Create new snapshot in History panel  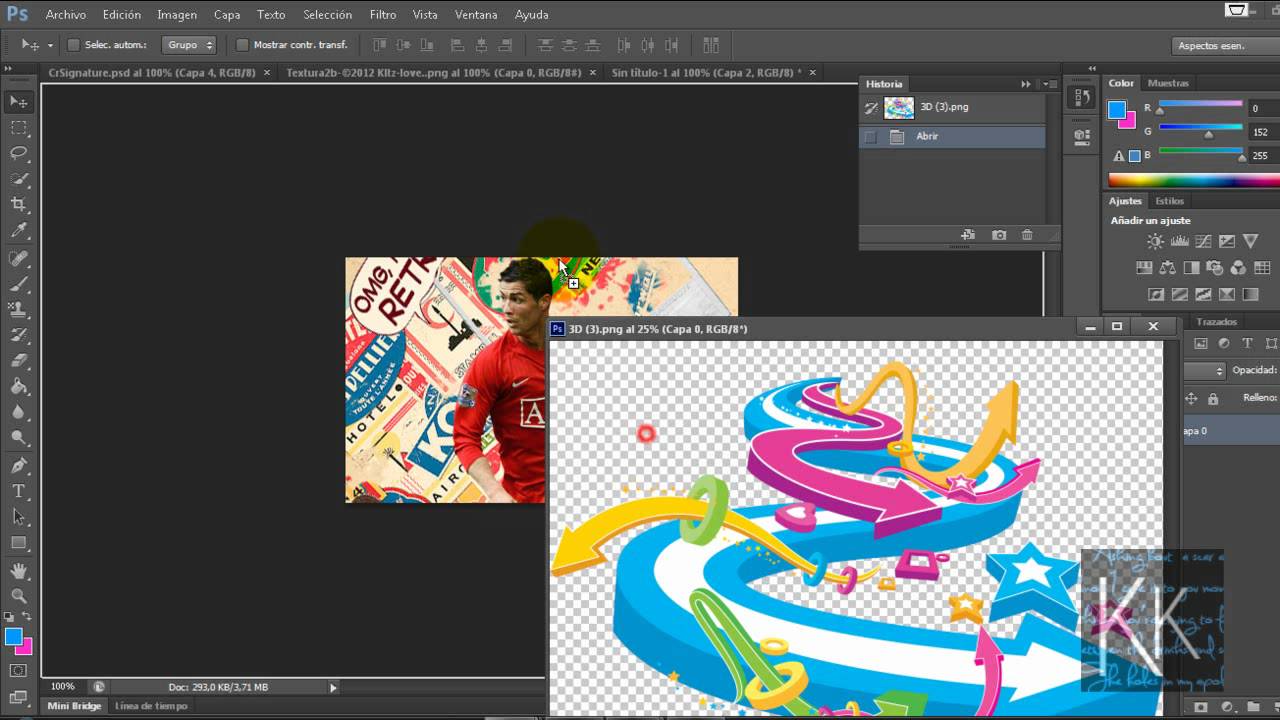(999, 235)
